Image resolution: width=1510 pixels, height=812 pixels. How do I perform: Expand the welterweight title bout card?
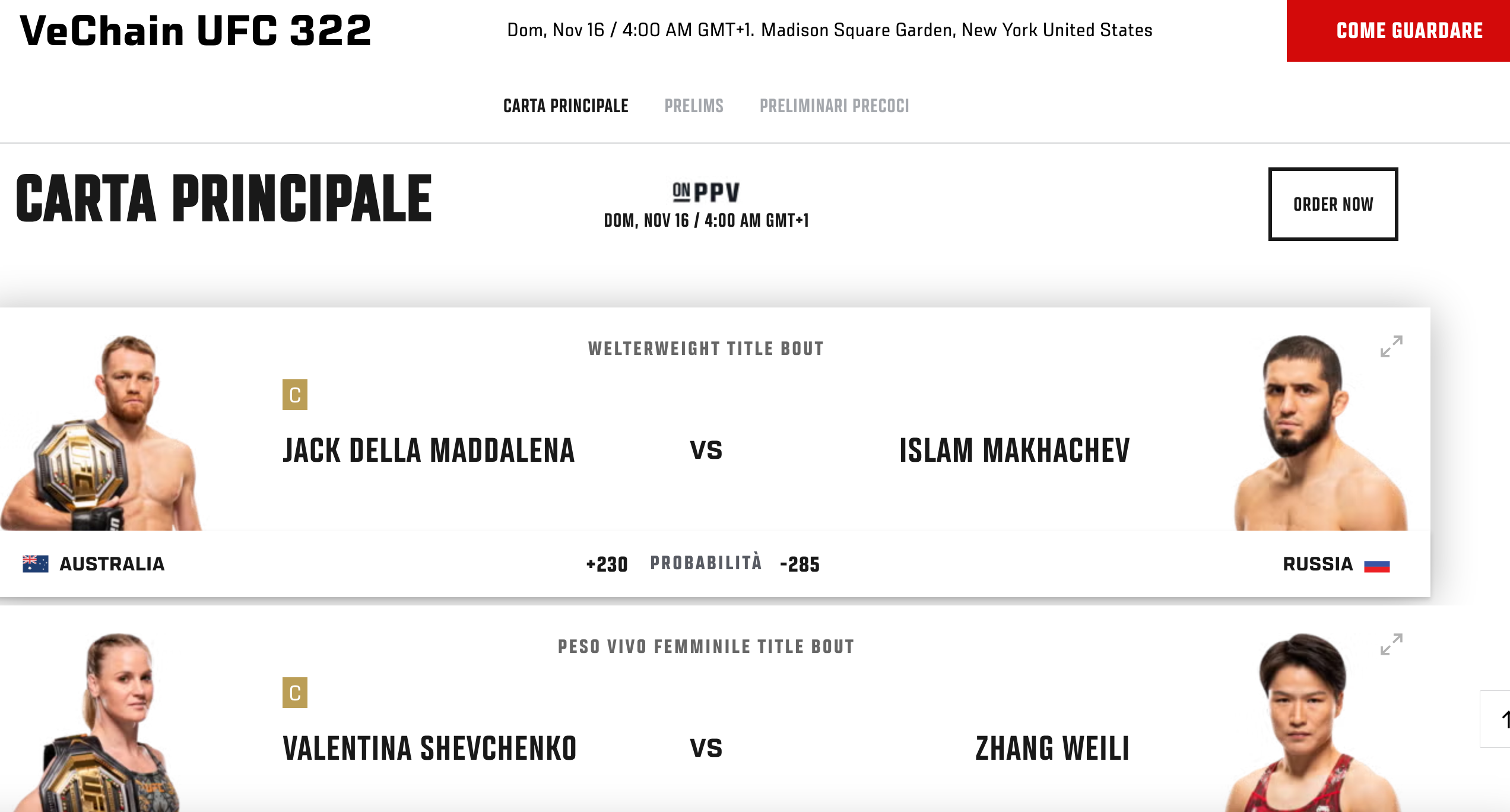[x=1391, y=347]
